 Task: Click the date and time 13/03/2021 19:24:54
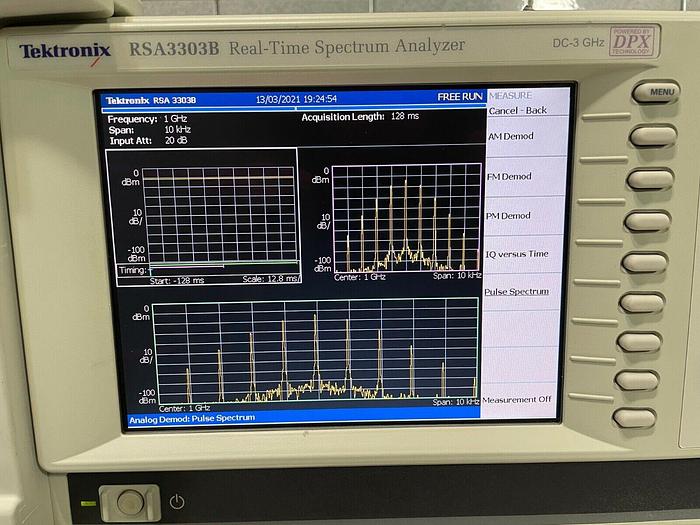[x=296, y=99]
